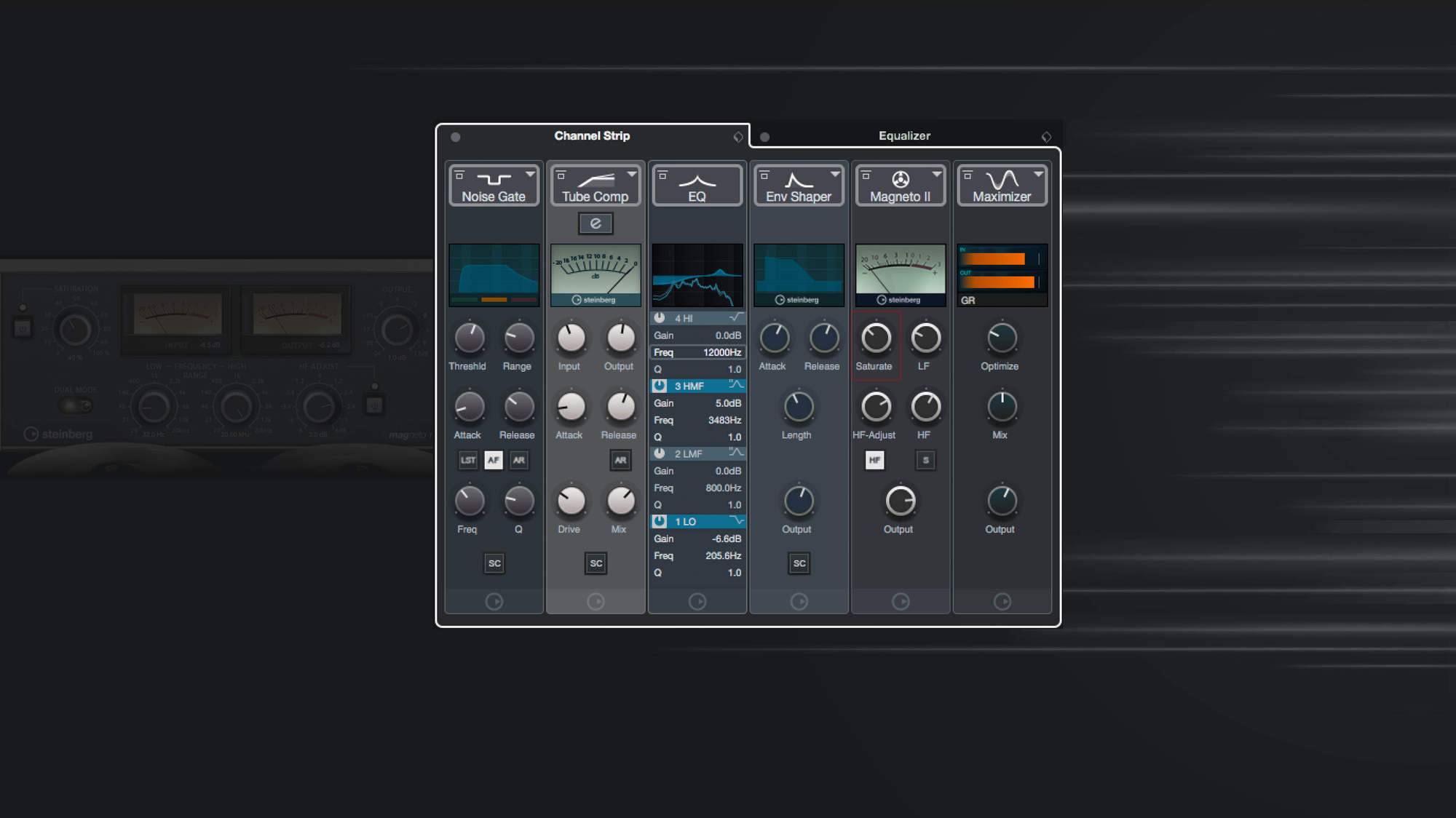Screen dimensions: 1456x818
Task: Click the Channel Strip settings icon
Action: coord(738,137)
